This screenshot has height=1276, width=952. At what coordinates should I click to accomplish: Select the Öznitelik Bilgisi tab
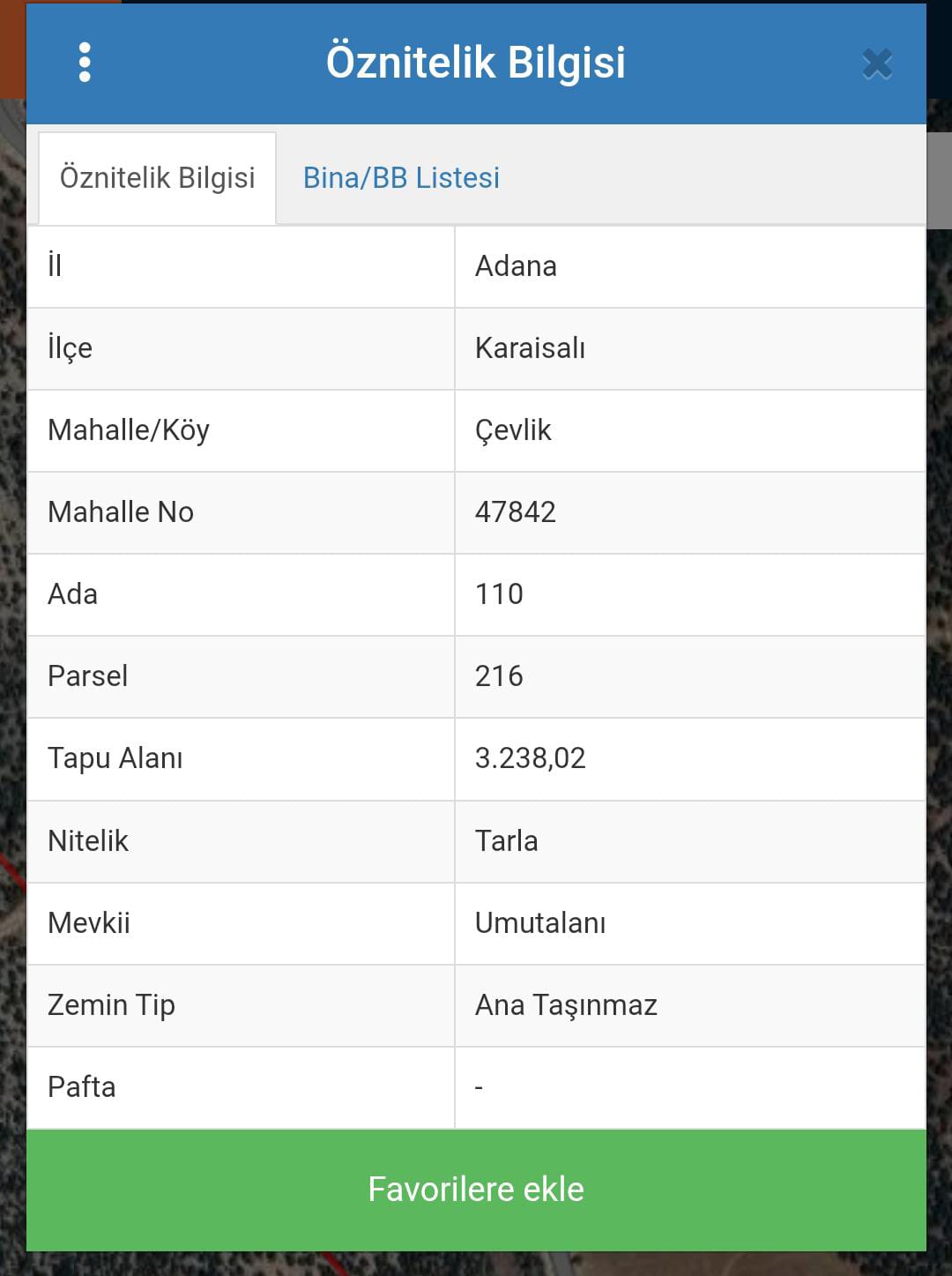pyautogui.click(x=157, y=178)
